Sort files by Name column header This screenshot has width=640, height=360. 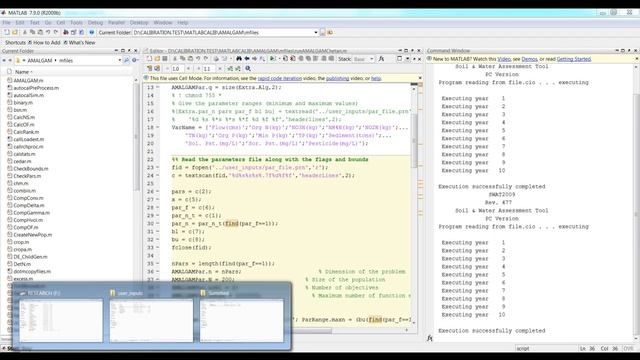click(24, 72)
